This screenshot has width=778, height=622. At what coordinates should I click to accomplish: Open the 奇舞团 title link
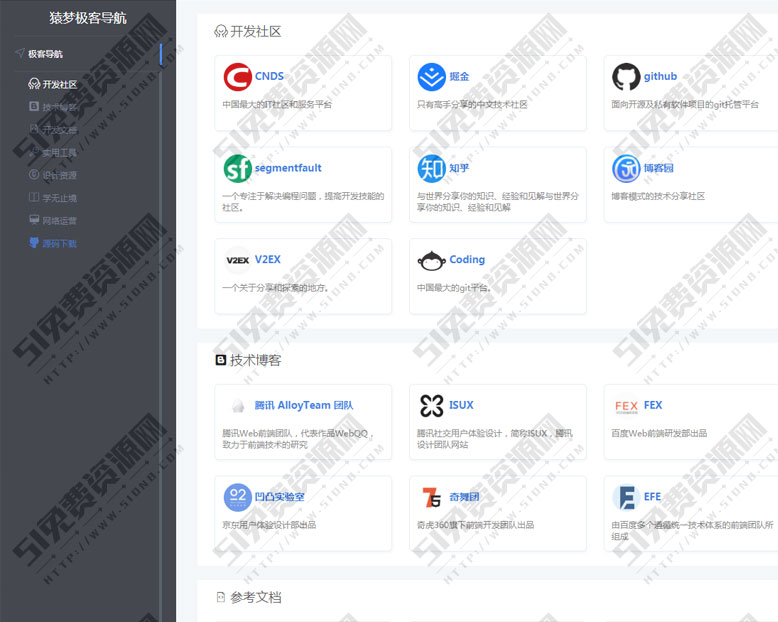click(x=464, y=497)
